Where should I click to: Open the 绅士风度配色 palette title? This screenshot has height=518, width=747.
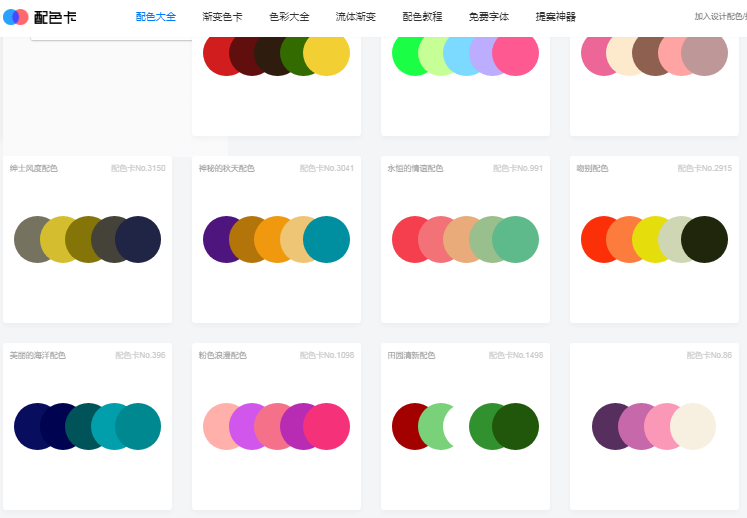[x=34, y=169]
